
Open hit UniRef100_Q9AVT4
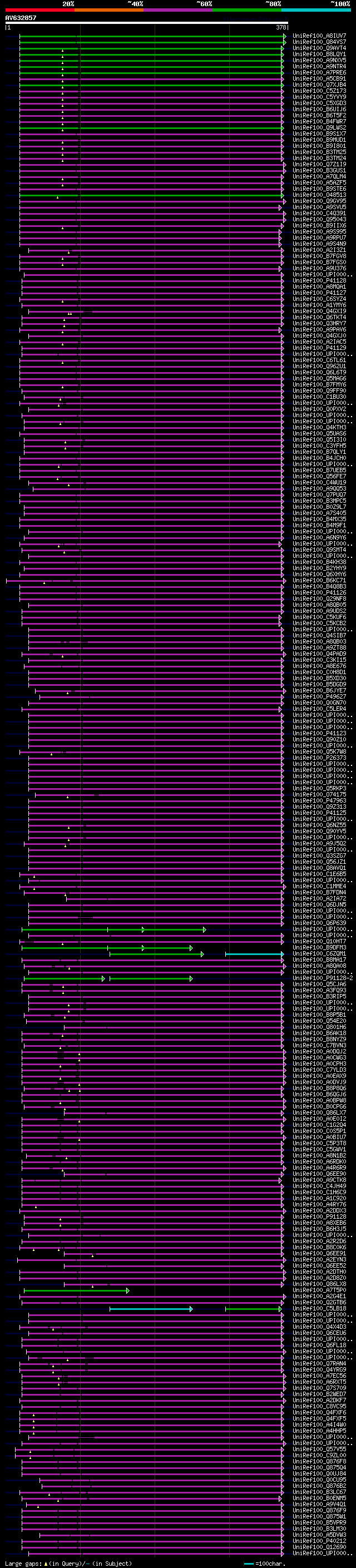click(x=319, y=48)
